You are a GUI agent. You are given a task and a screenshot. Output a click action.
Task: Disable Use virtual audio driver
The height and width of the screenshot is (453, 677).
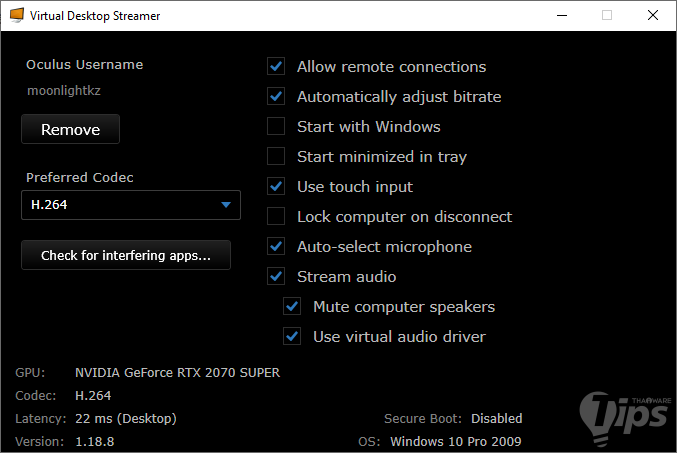tap(292, 336)
